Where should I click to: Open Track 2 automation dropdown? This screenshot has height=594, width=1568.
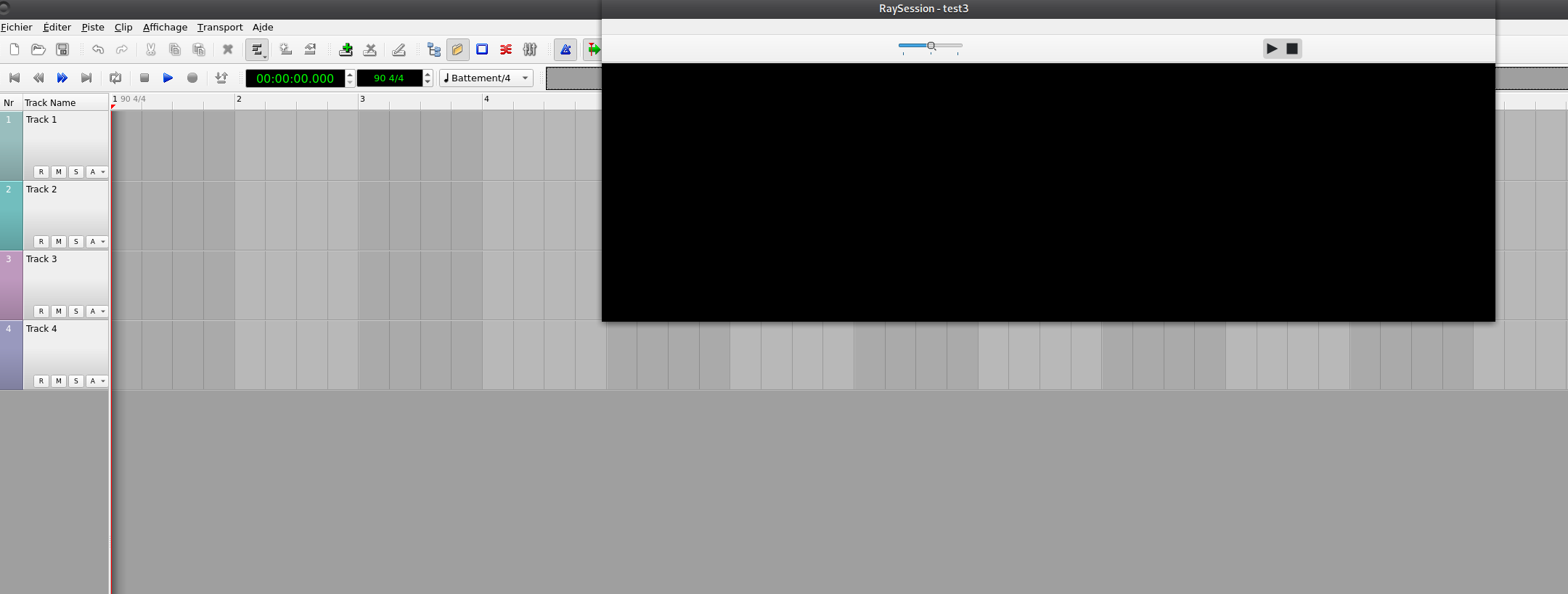click(x=97, y=242)
